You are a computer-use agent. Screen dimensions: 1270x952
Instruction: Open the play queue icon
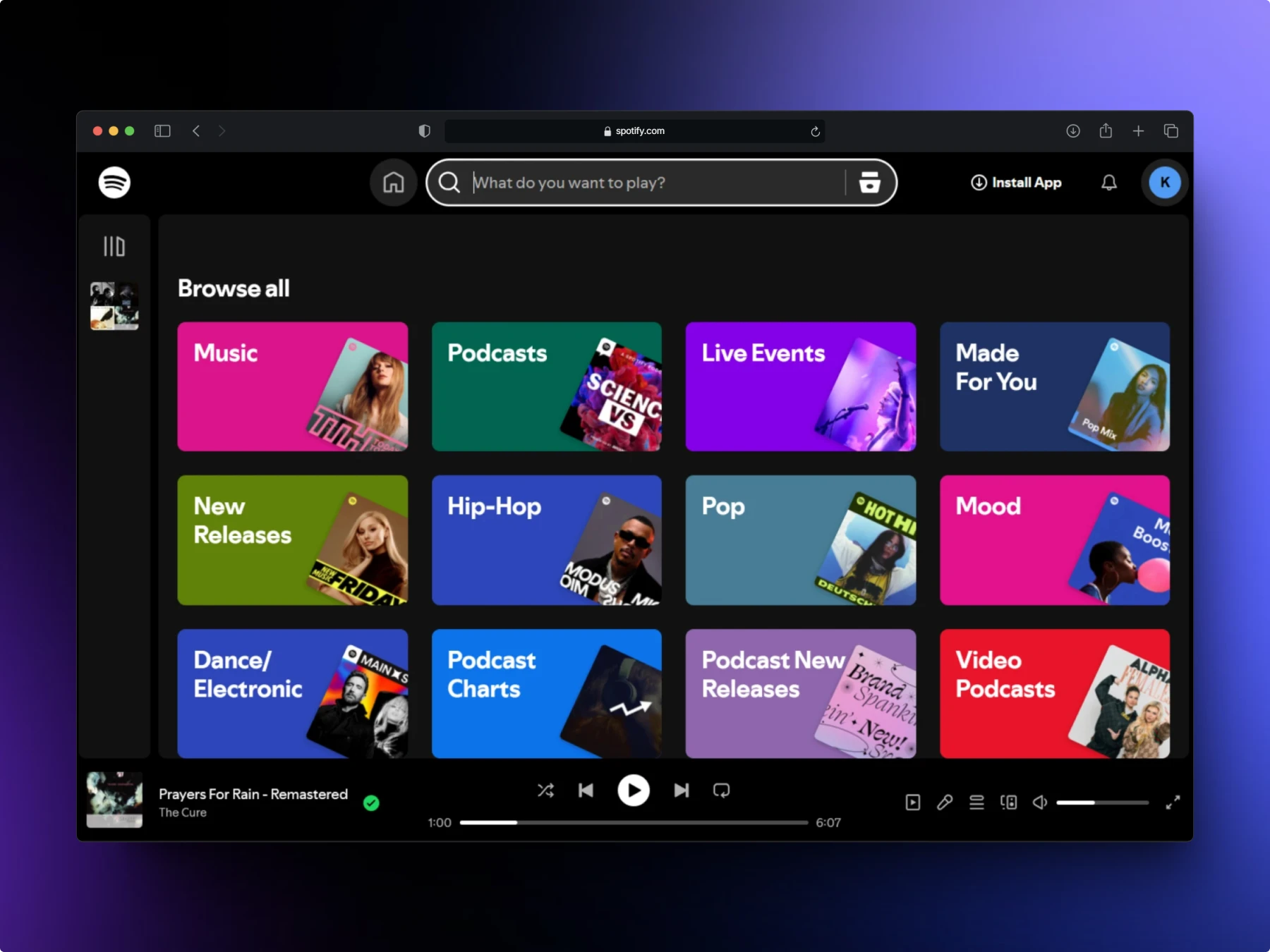[976, 803]
